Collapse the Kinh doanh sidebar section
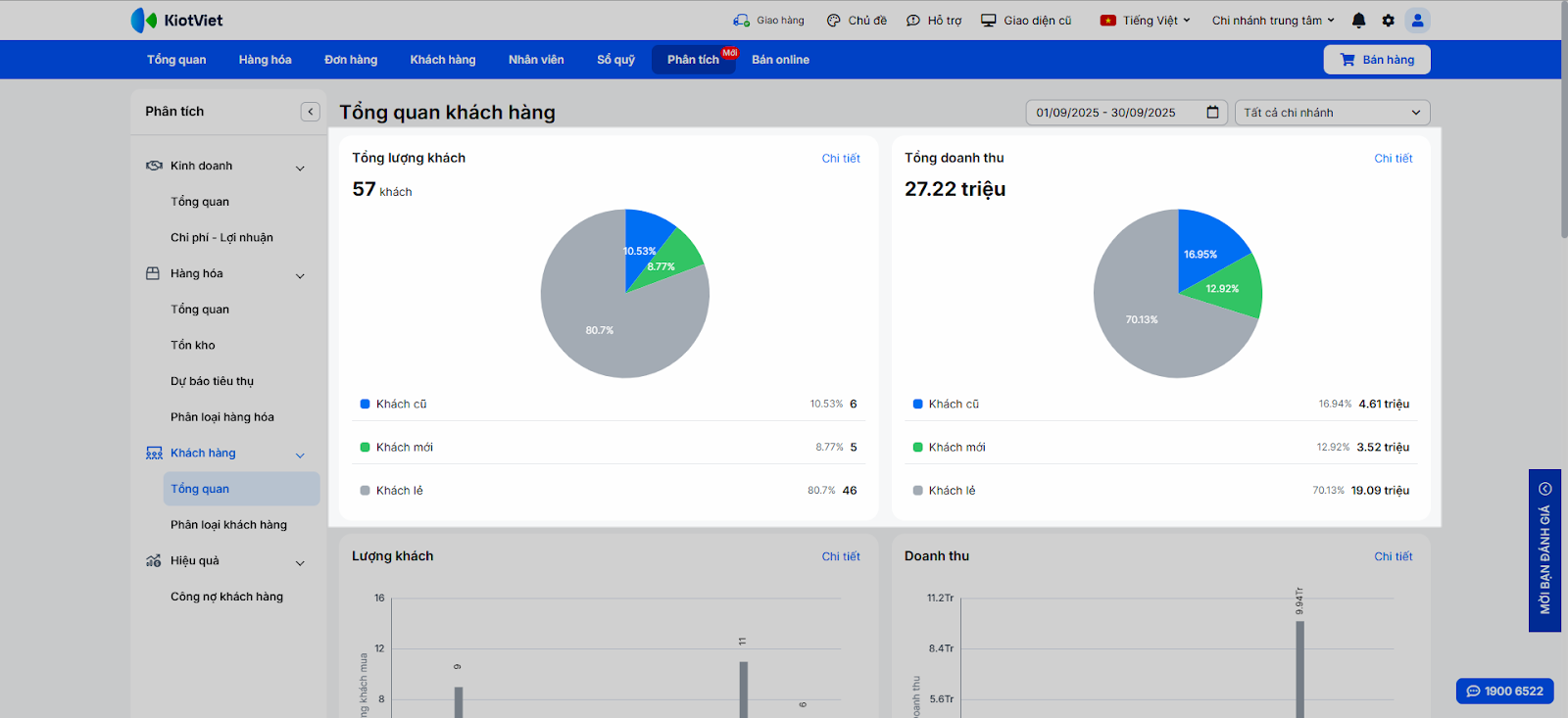1568x718 pixels. [300, 168]
